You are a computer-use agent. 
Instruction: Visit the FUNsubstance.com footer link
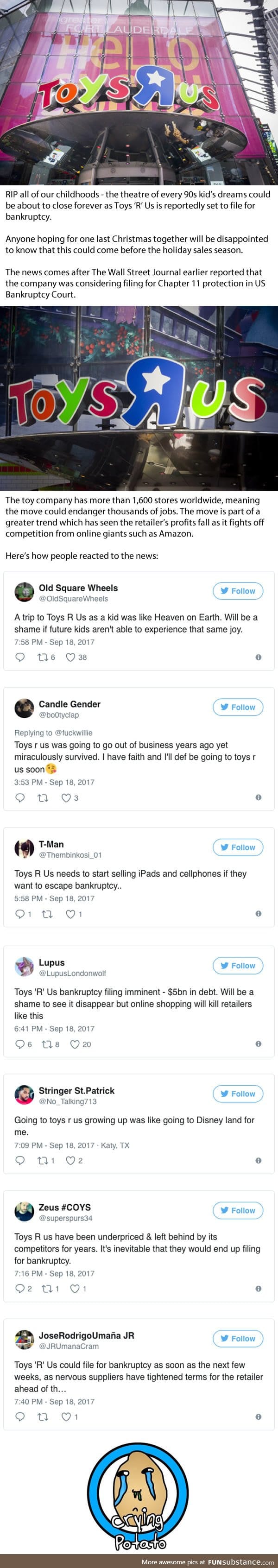241,1562
